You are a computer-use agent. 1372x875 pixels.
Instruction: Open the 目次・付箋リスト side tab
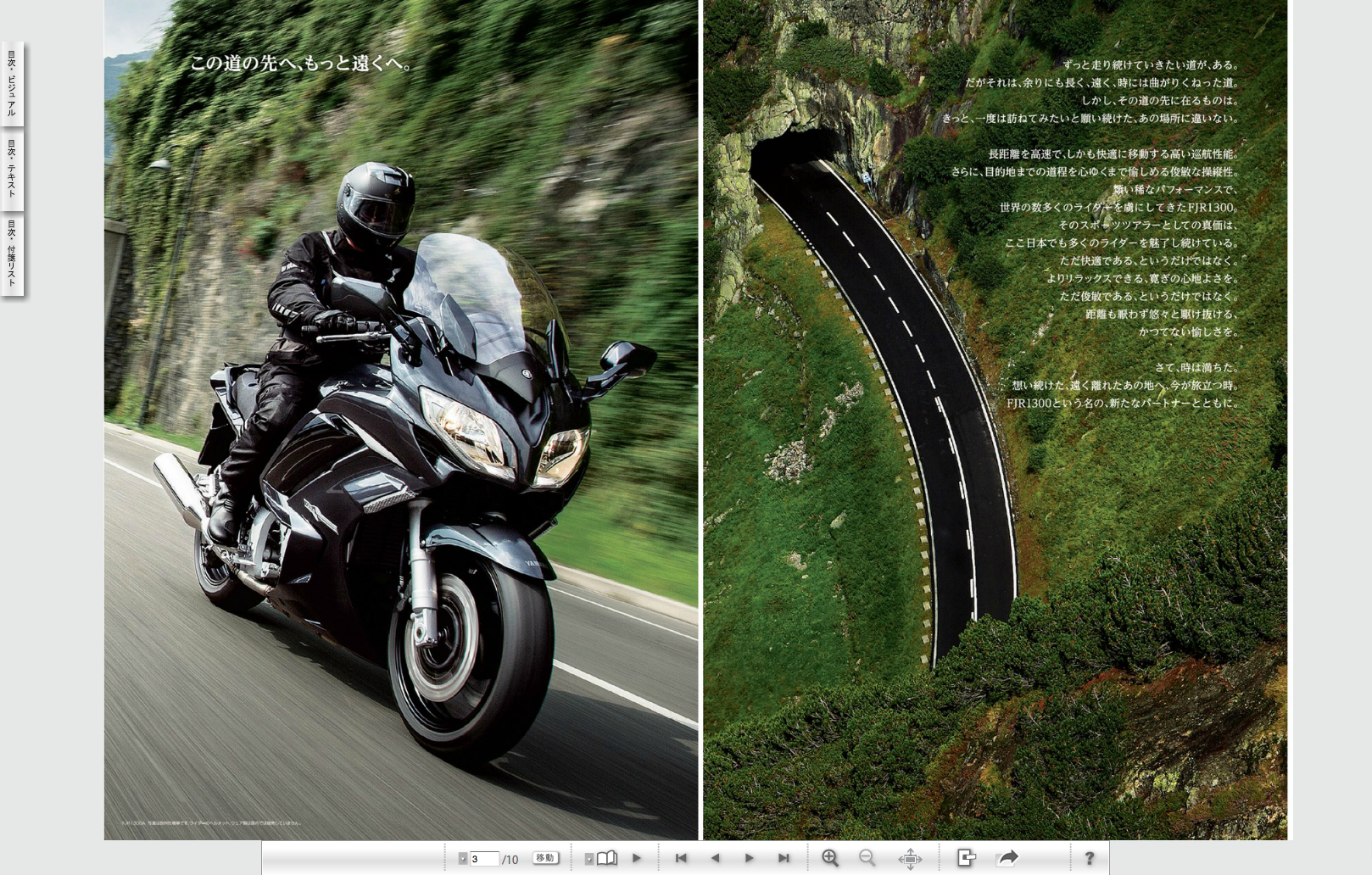coord(12,255)
